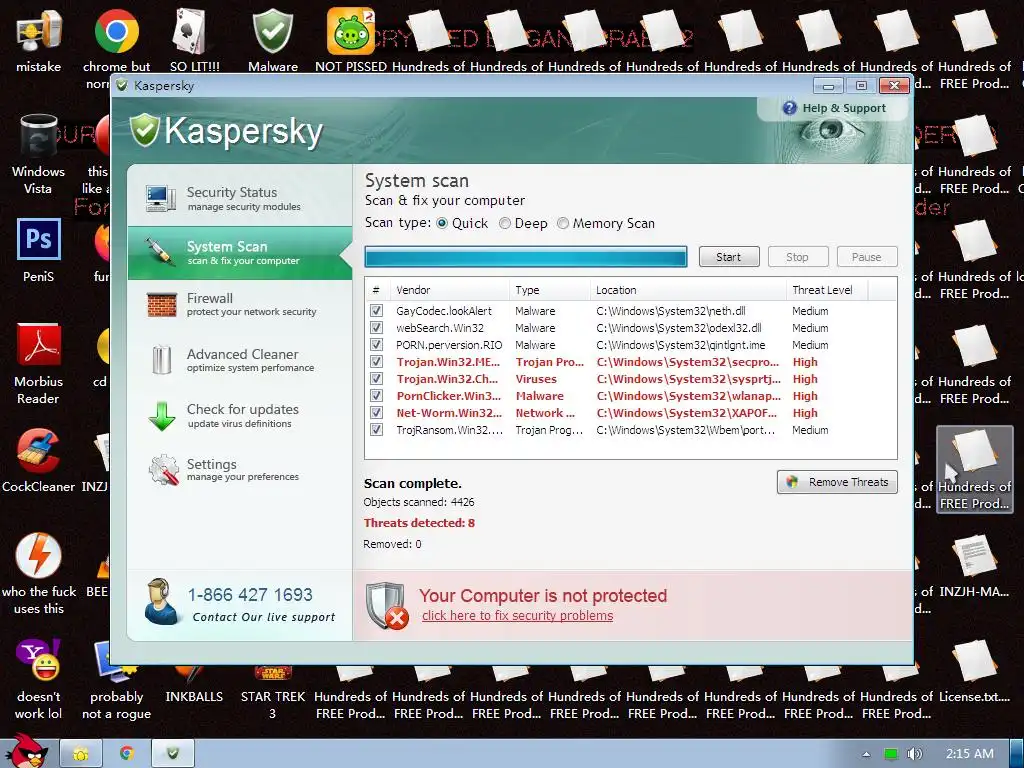Screen dimensions: 1024x768
Task: Select the highlighted Hundreds of FREE Prod file
Action: click(974, 469)
